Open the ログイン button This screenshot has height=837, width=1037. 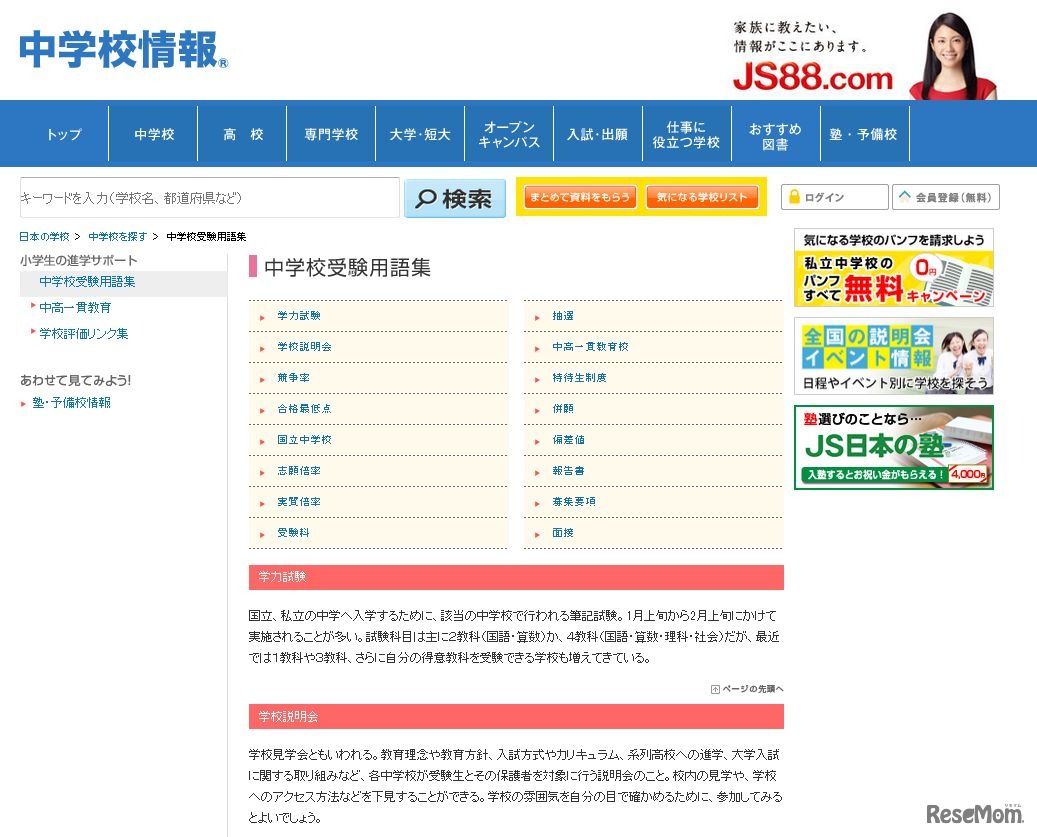(x=834, y=196)
